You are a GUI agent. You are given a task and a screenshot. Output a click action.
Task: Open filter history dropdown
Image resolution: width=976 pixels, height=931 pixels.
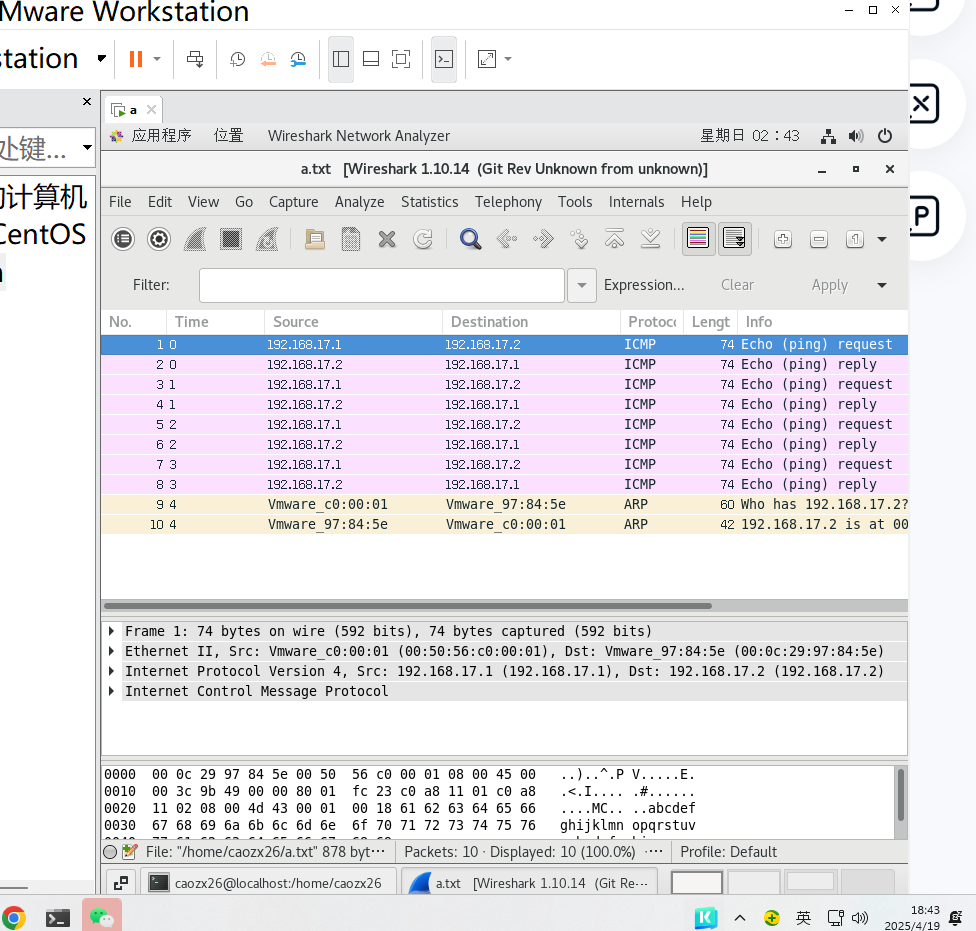pyautogui.click(x=582, y=285)
